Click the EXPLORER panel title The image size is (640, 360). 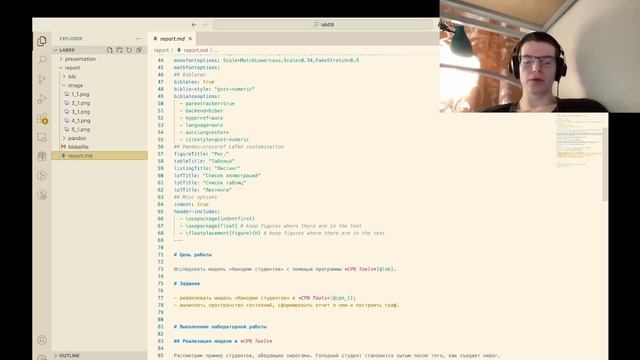[x=71, y=38]
